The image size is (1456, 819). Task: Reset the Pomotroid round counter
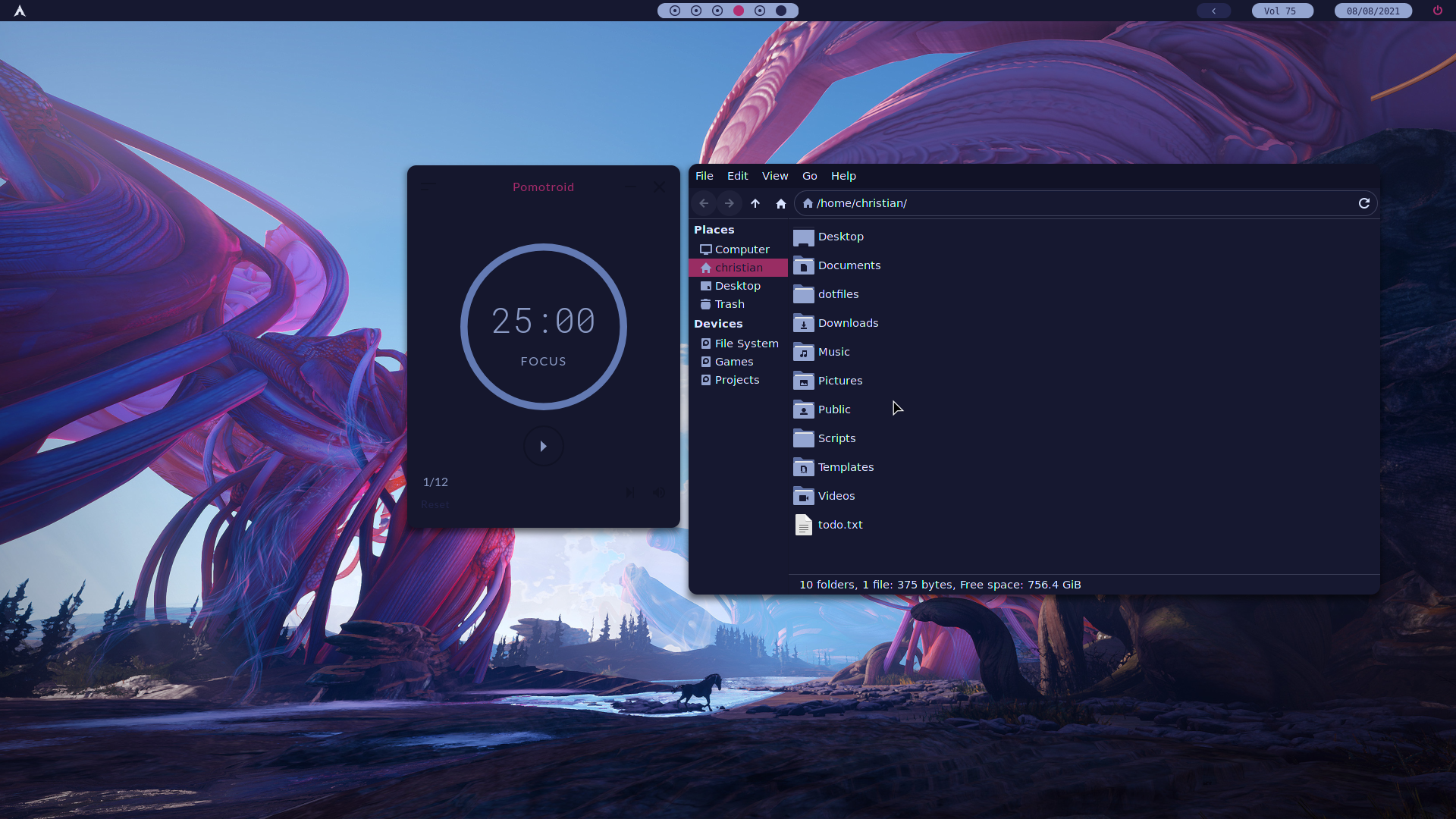click(x=435, y=504)
